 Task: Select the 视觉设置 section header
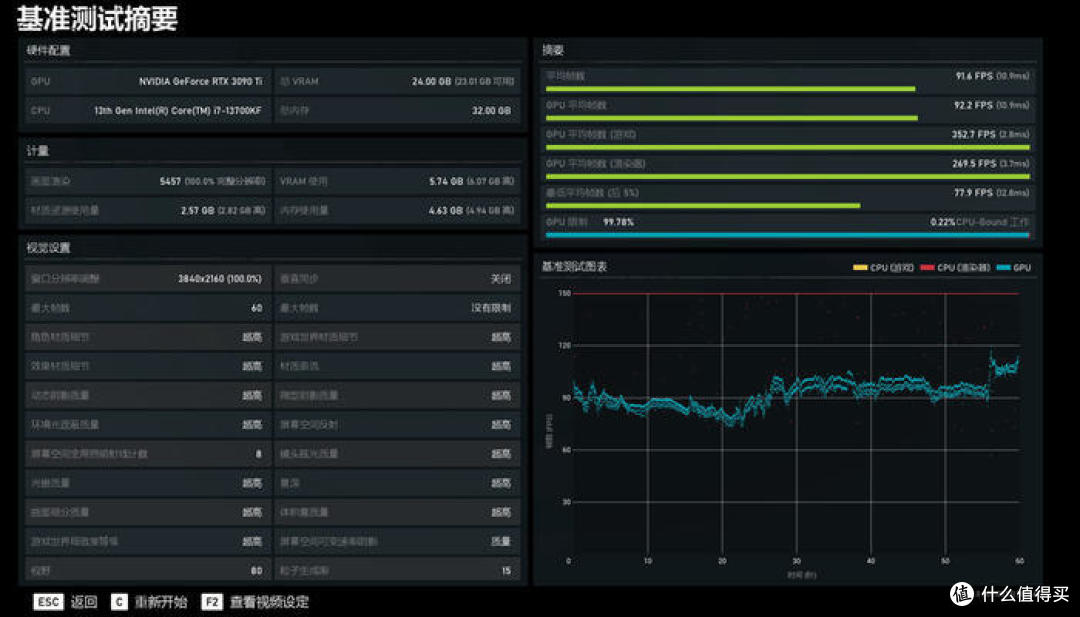pyautogui.click(x=48, y=247)
